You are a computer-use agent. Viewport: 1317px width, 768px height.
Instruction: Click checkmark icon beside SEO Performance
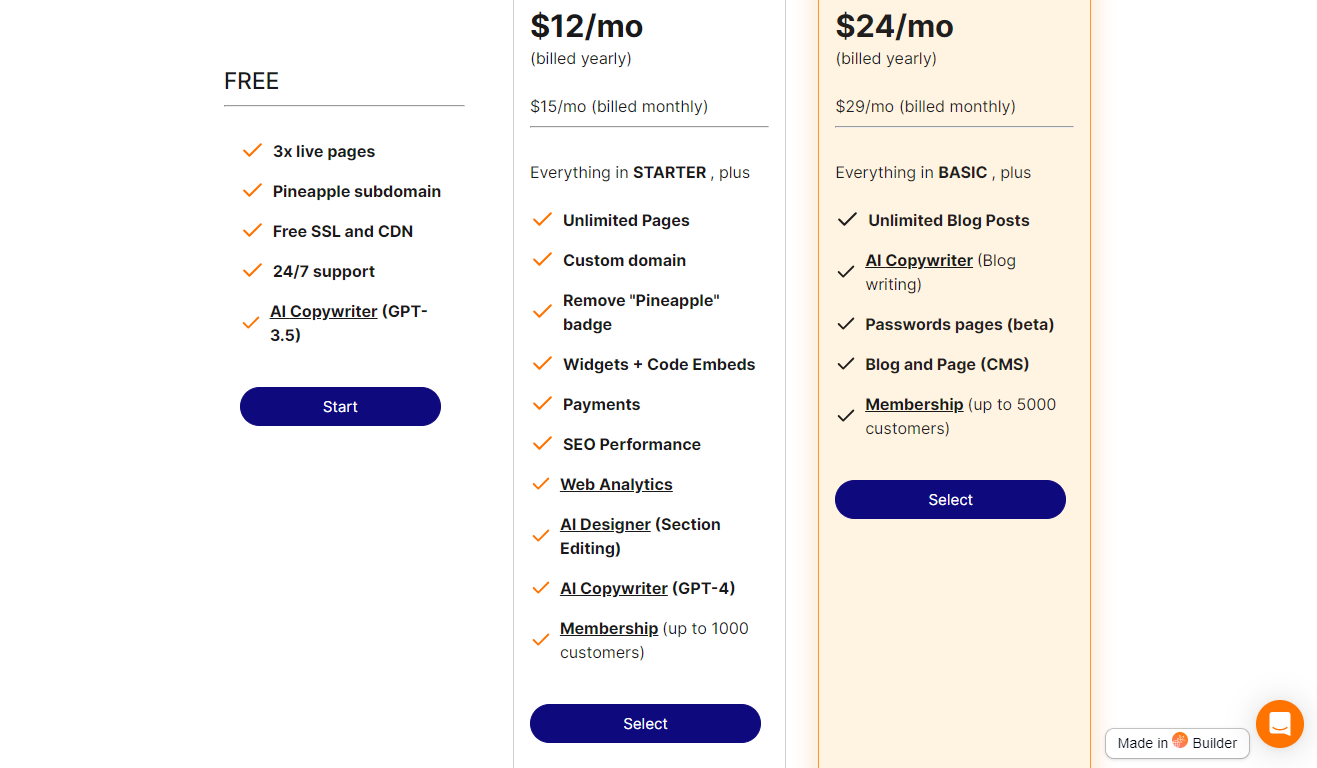point(542,444)
